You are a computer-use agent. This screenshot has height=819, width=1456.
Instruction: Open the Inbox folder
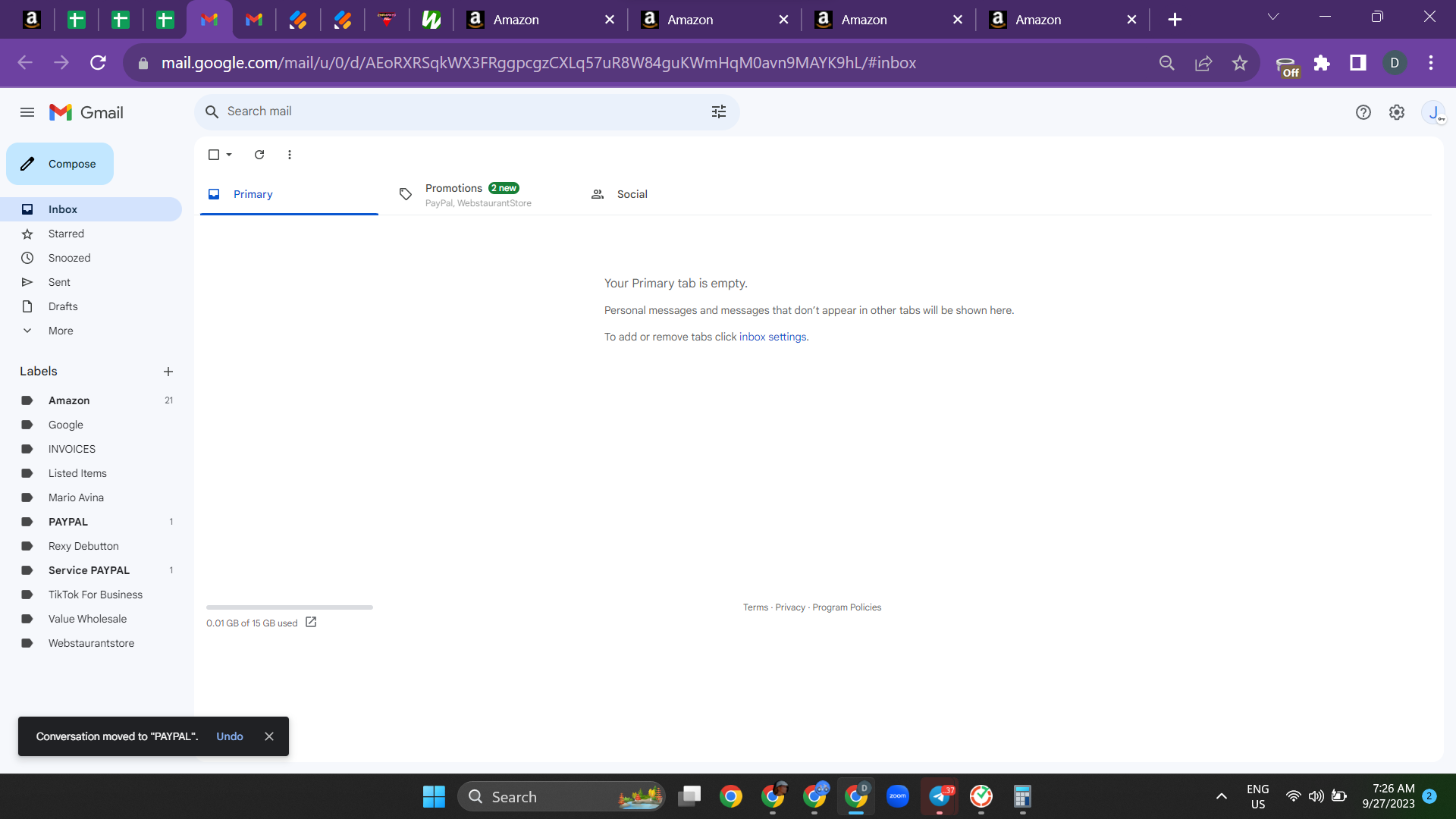[x=91, y=209]
